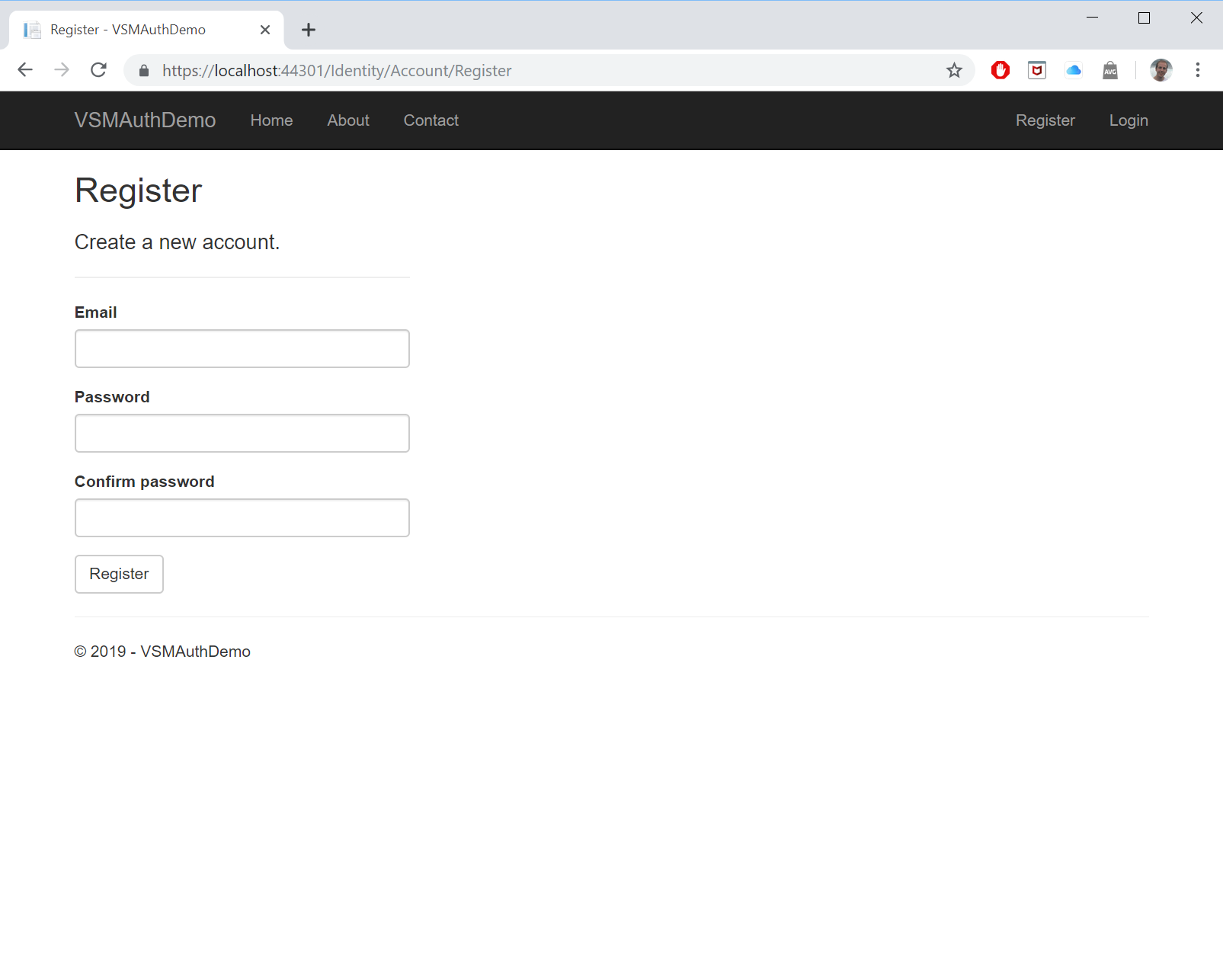Open the red ad blocker extension

pos(1000,70)
